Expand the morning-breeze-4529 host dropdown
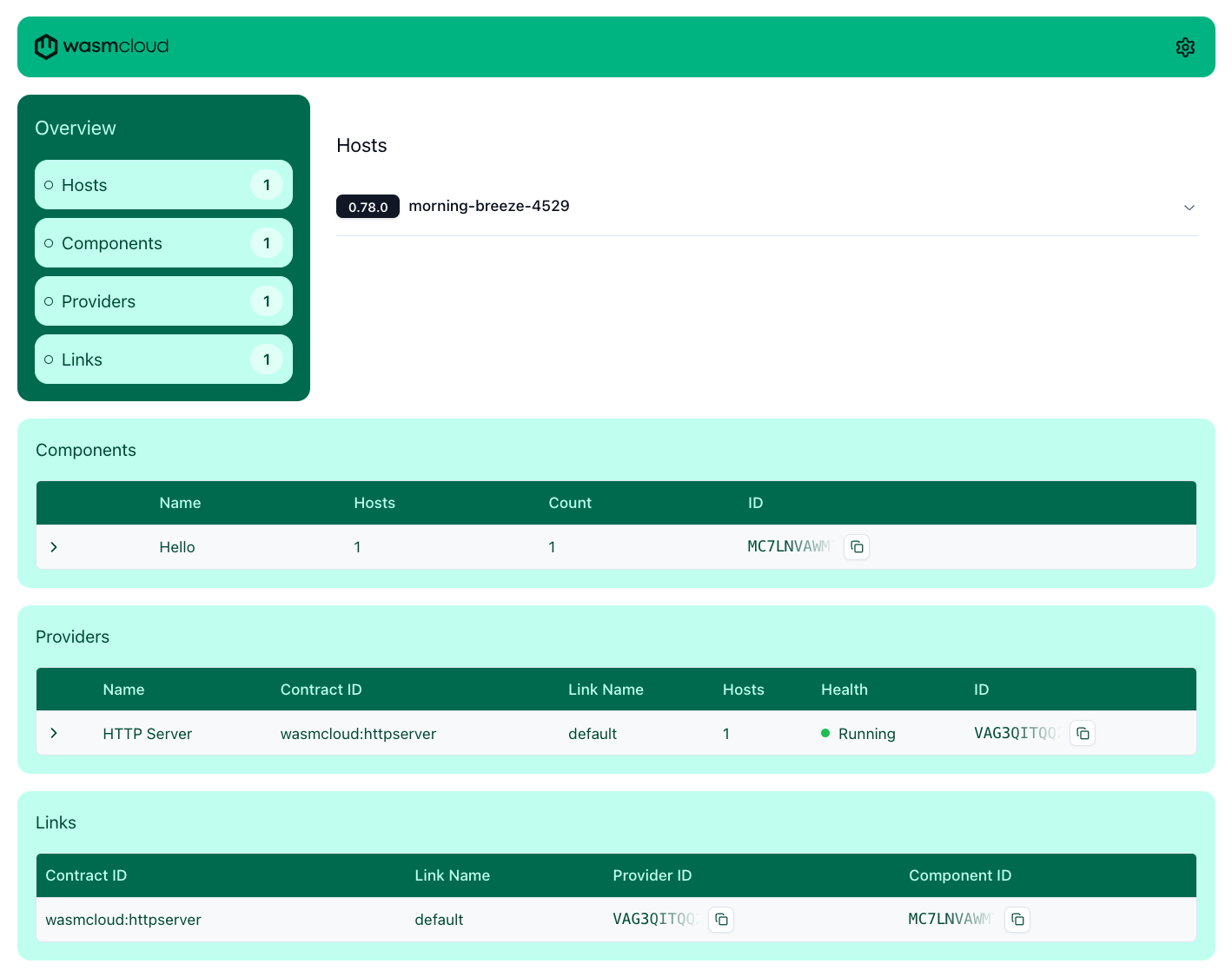The height and width of the screenshot is (977, 1232). 1189,208
